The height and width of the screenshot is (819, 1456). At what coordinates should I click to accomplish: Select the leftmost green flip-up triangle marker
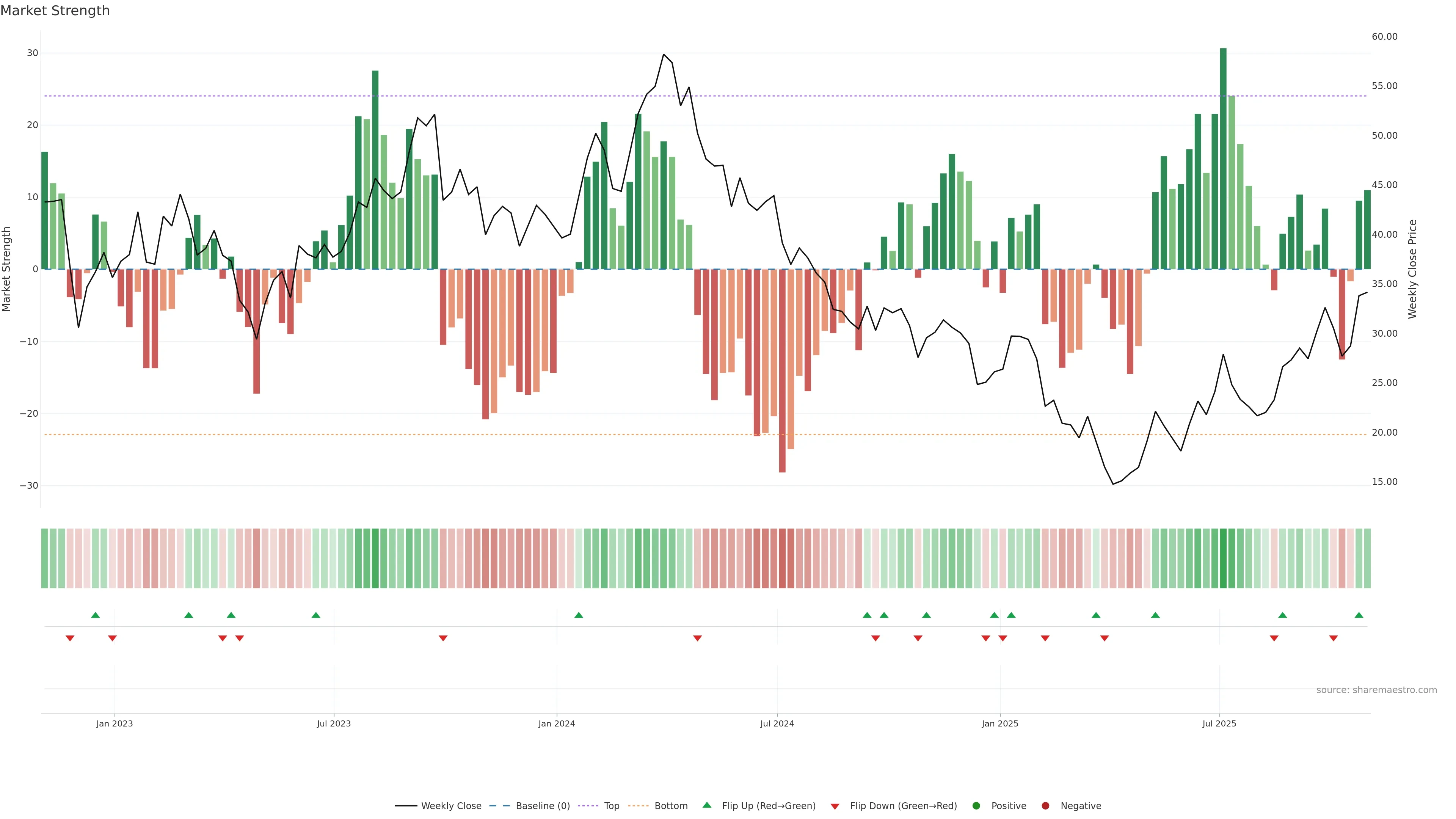click(96, 615)
